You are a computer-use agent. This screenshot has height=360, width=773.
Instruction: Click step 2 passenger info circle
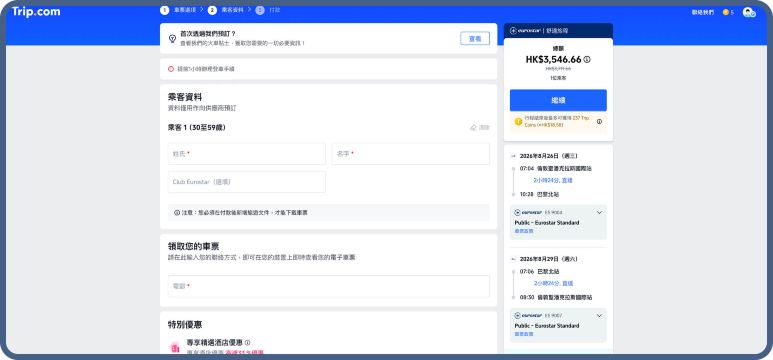coord(212,10)
